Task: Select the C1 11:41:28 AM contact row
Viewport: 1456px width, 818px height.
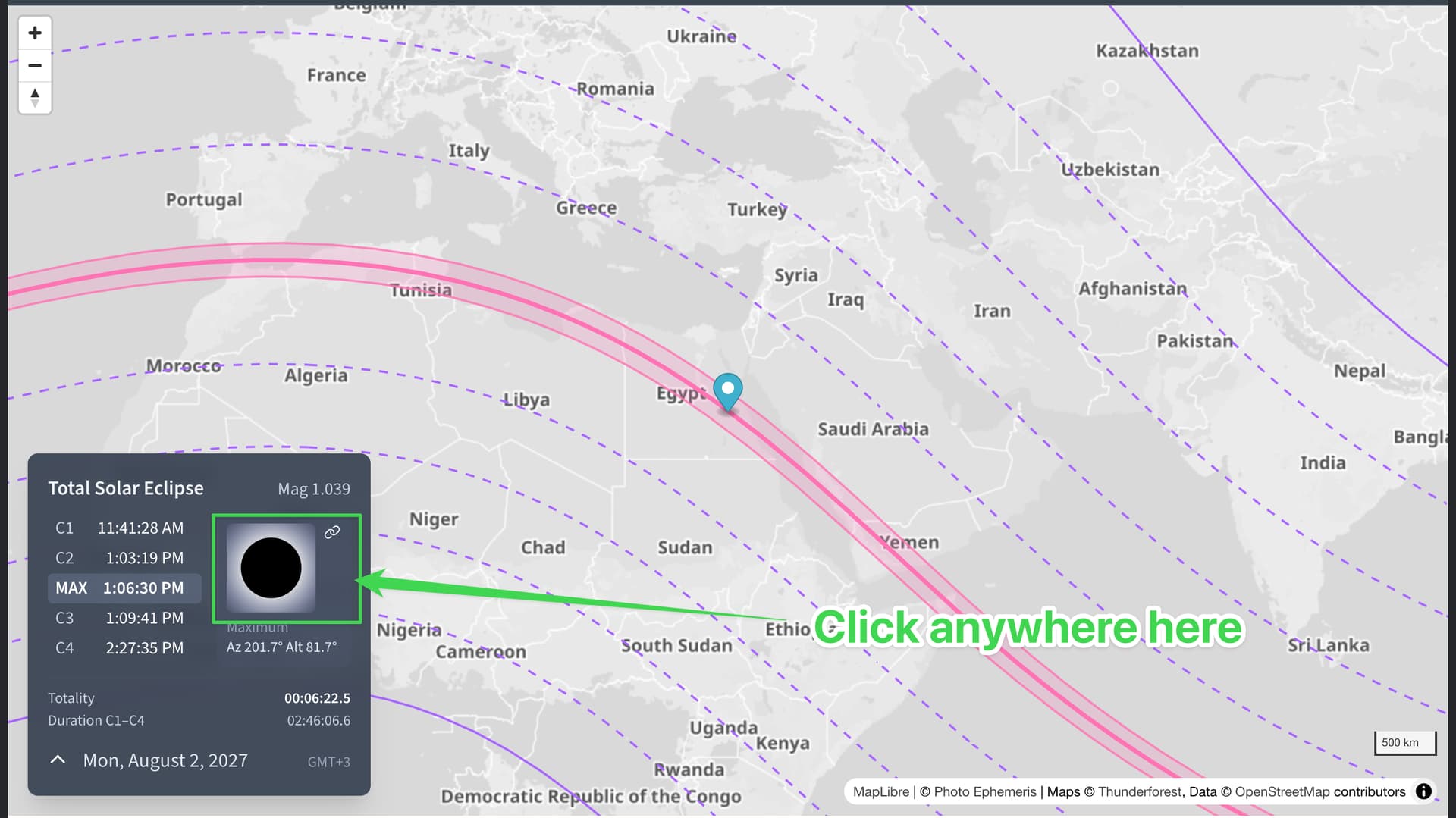Action: coord(124,528)
